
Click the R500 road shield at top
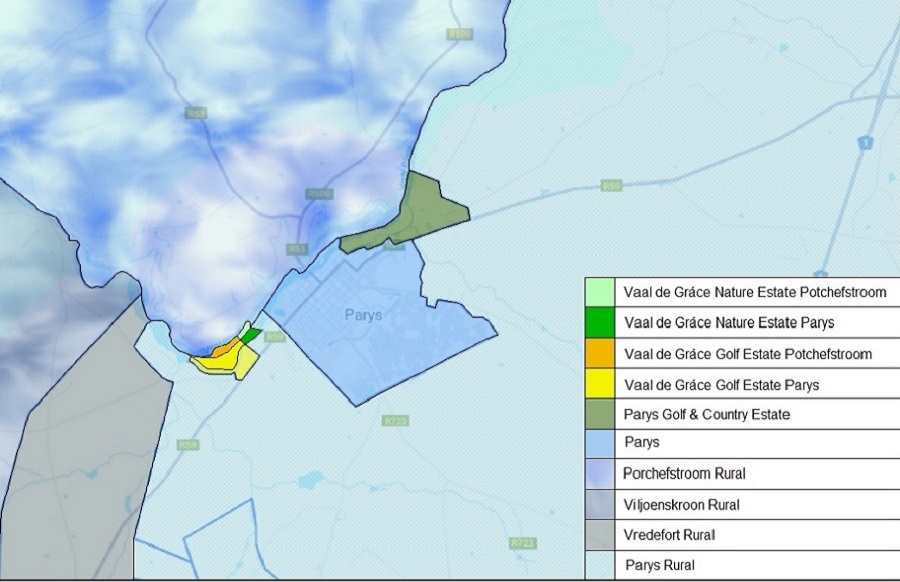[460, 34]
